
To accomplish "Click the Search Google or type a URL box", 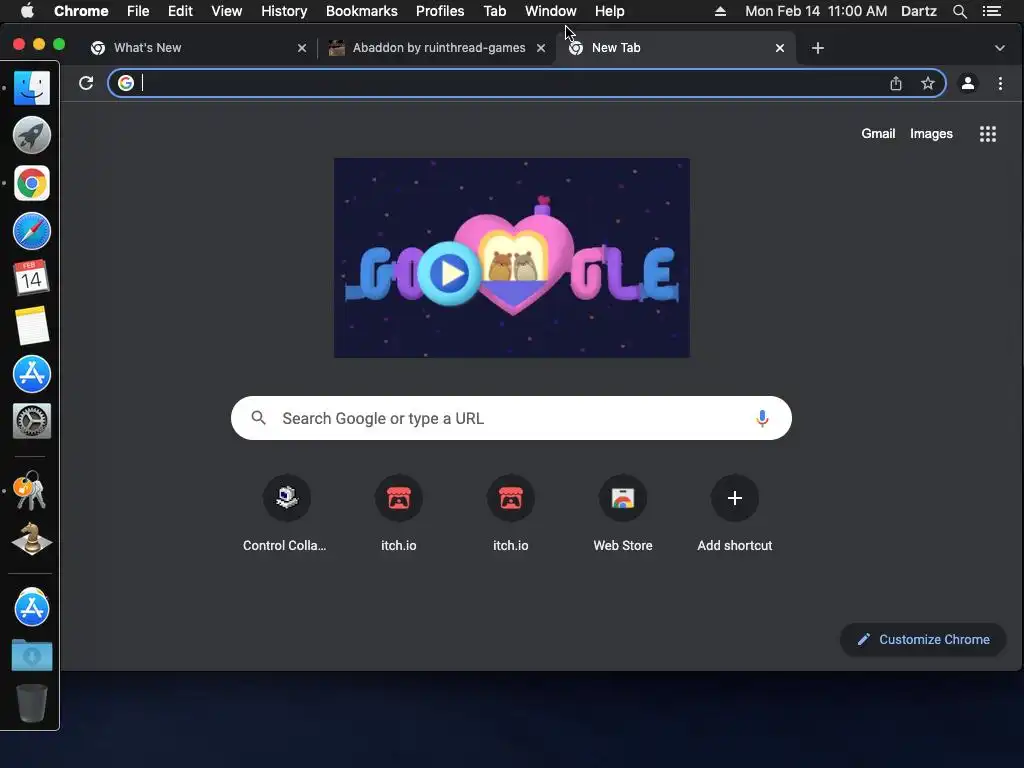I will tap(511, 418).
